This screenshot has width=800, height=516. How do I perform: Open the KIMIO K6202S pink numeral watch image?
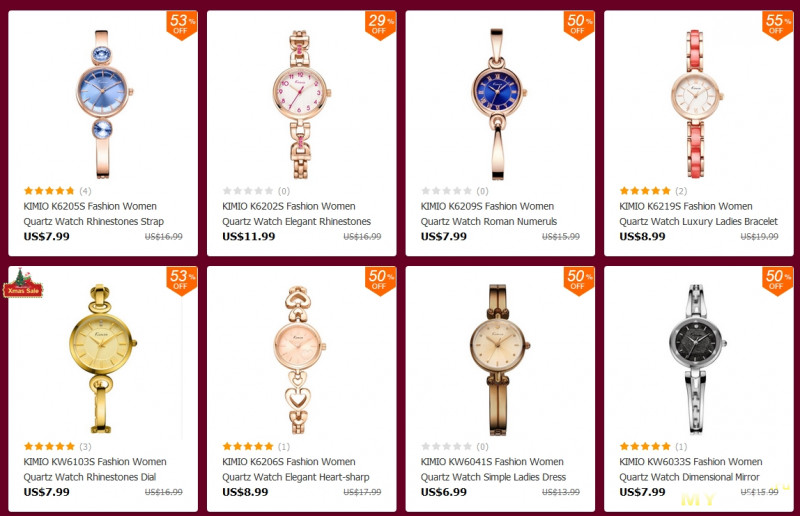point(301,104)
